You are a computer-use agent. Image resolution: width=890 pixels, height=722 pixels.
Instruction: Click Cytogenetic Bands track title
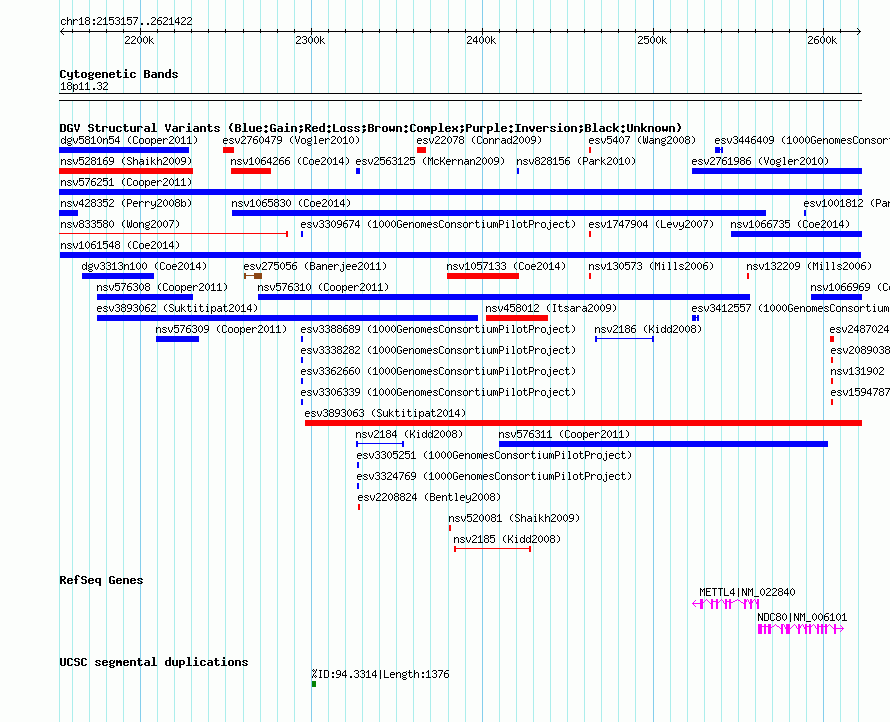(119, 74)
